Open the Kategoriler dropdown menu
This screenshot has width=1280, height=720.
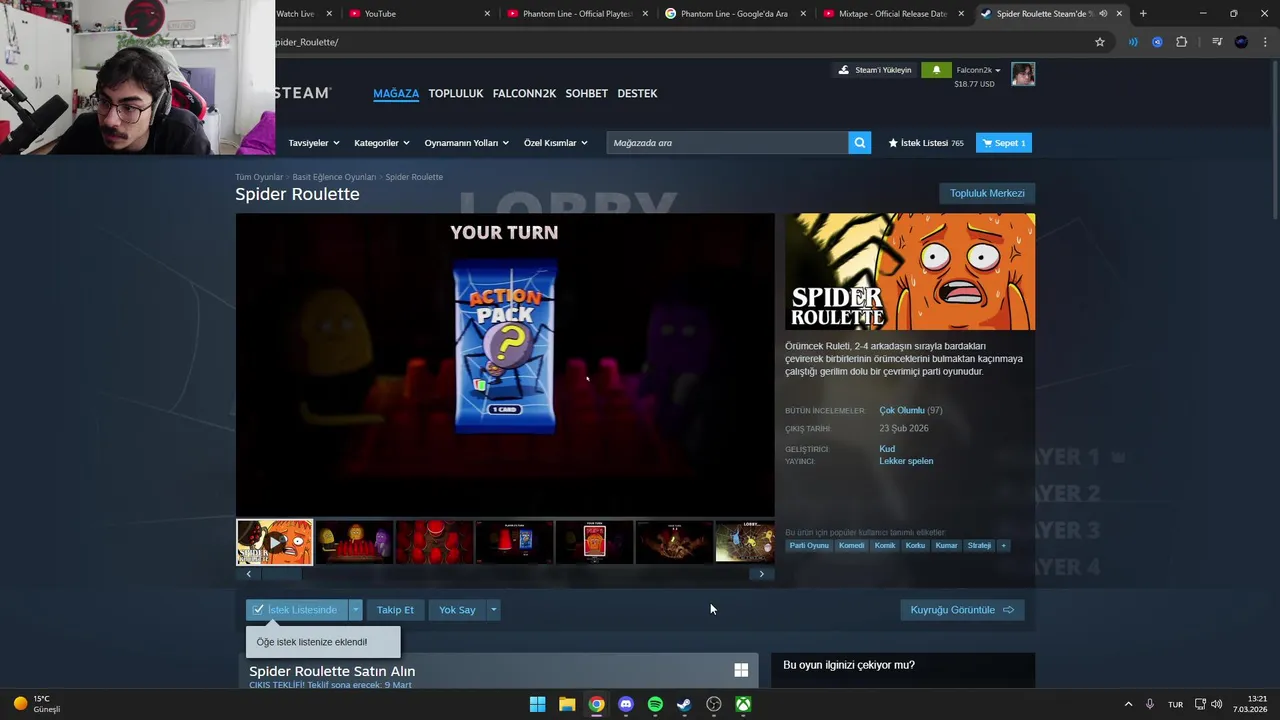(x=382, y=143)
